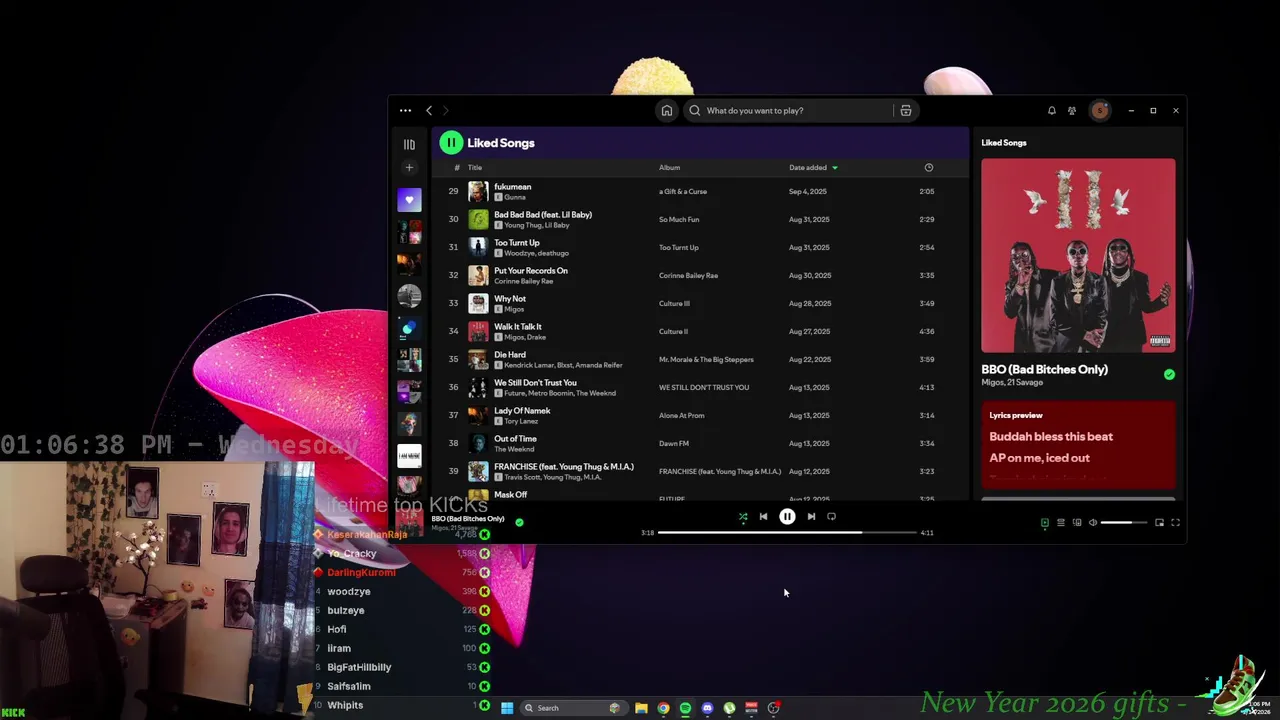
Task: Open the What's New notifications bell
Action: (x=1052, y=111)
